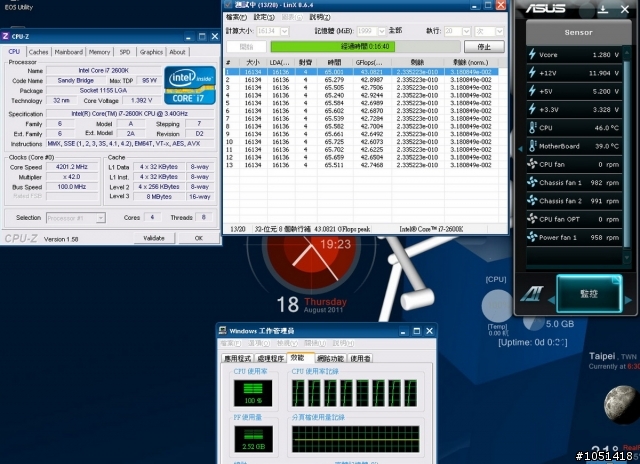Click the +12V lightning bolt icon
Viewport: 640px width, 464px height.
pos(532,73)
